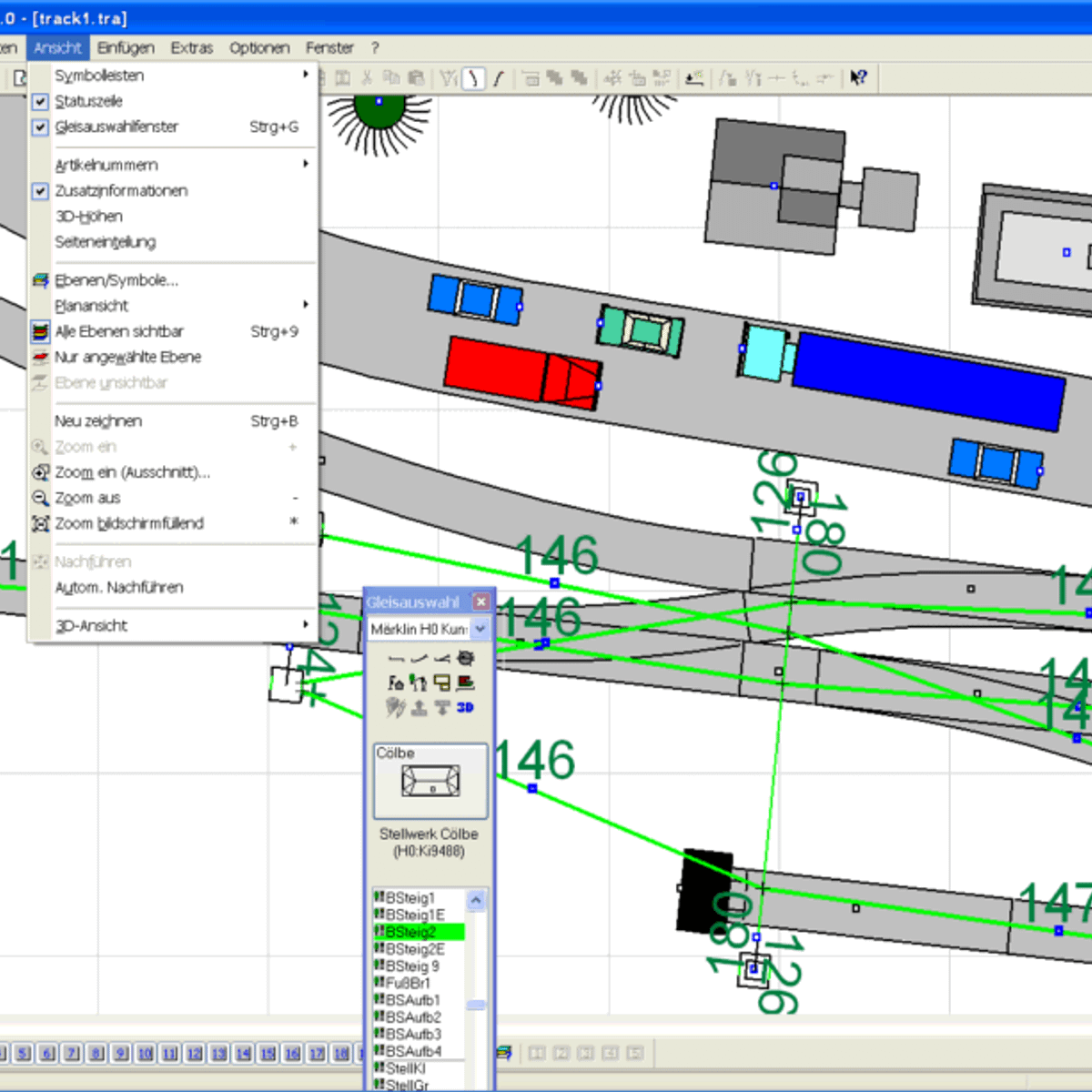Click the context help arrow-question icon
1092x1092 pixels.
(x=858, y=78)
